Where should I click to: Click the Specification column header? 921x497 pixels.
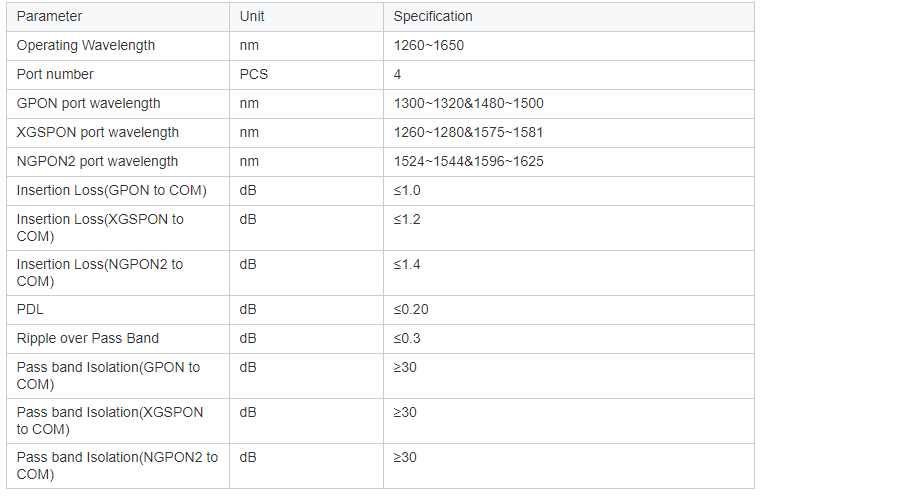pyautogui.click(x=432, y=16)
